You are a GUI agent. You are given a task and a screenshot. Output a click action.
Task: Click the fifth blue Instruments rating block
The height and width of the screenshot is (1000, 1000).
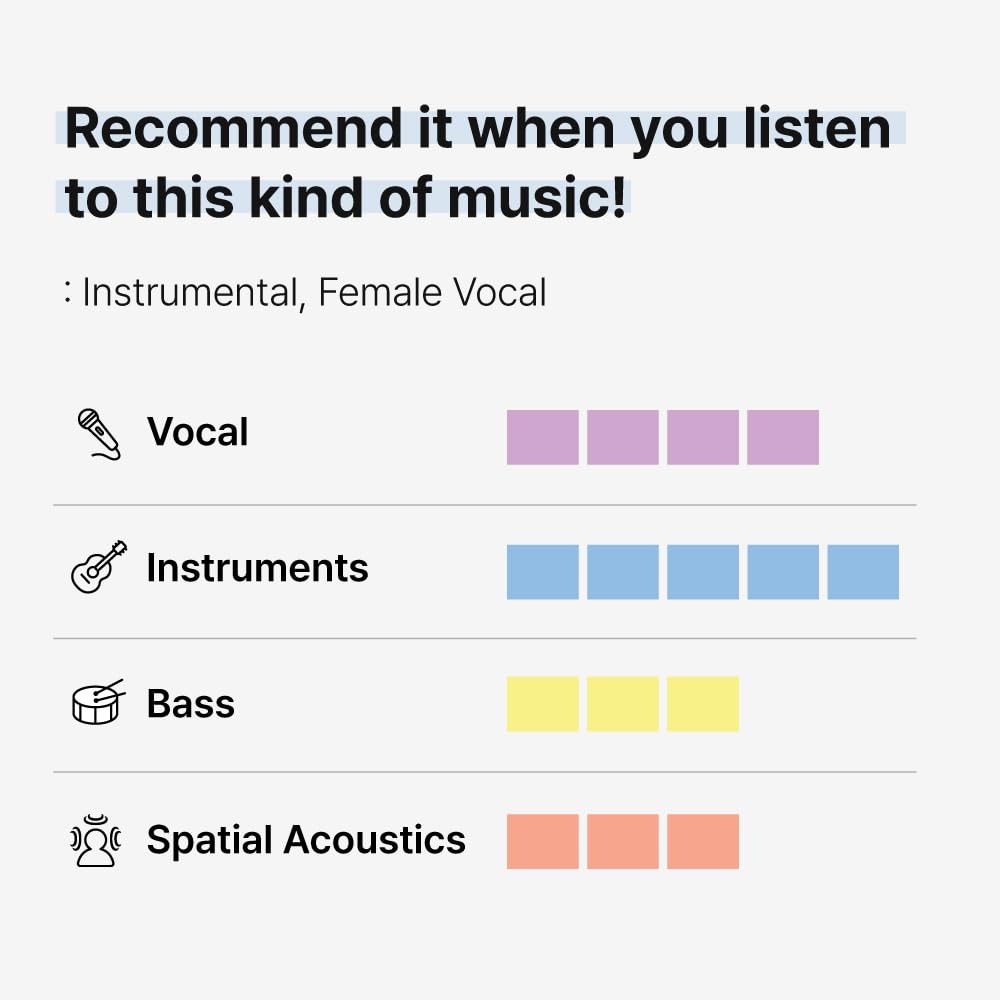tap(862, 572)
